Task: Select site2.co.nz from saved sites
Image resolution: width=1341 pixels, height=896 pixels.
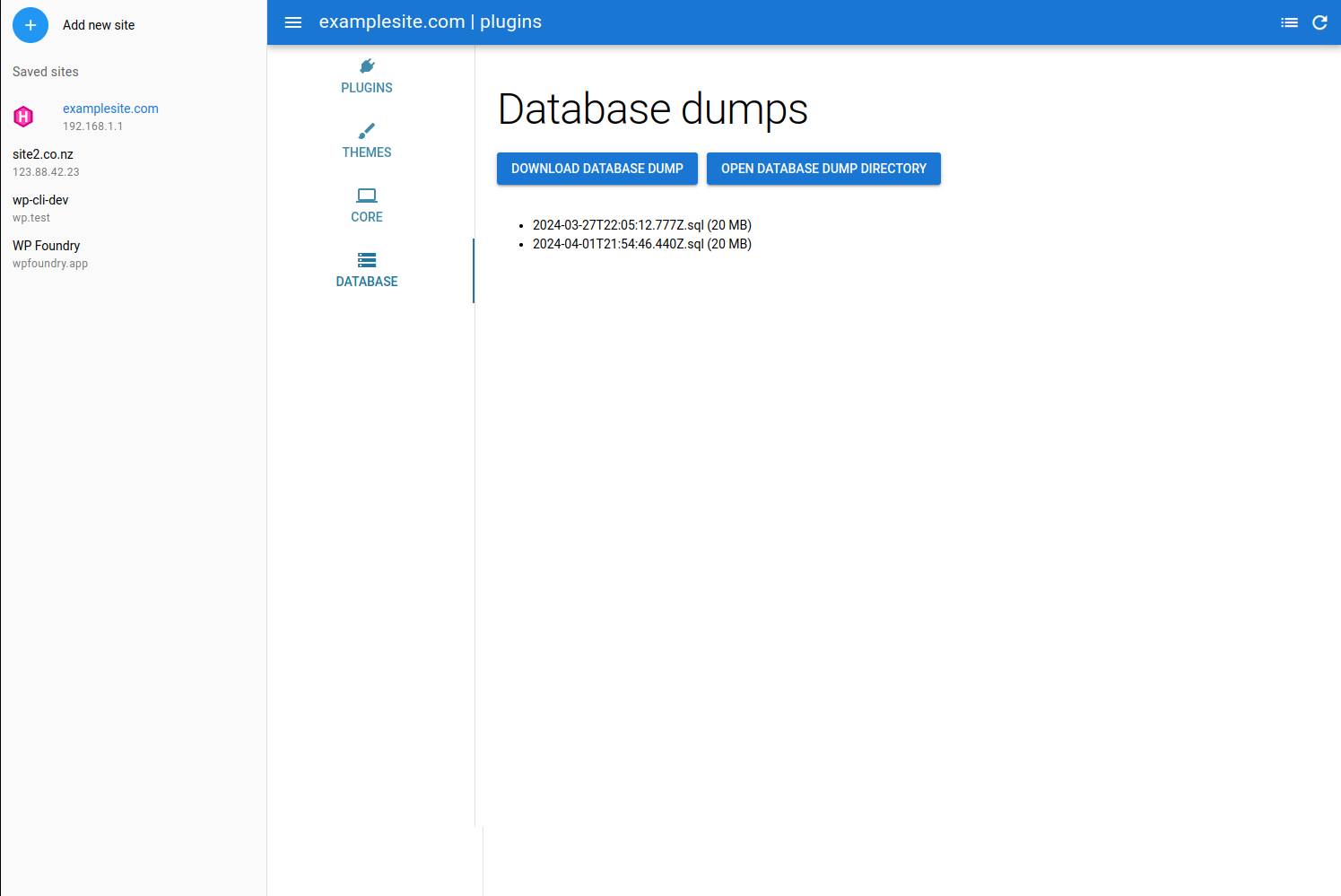Action: [x=43, y=154]
